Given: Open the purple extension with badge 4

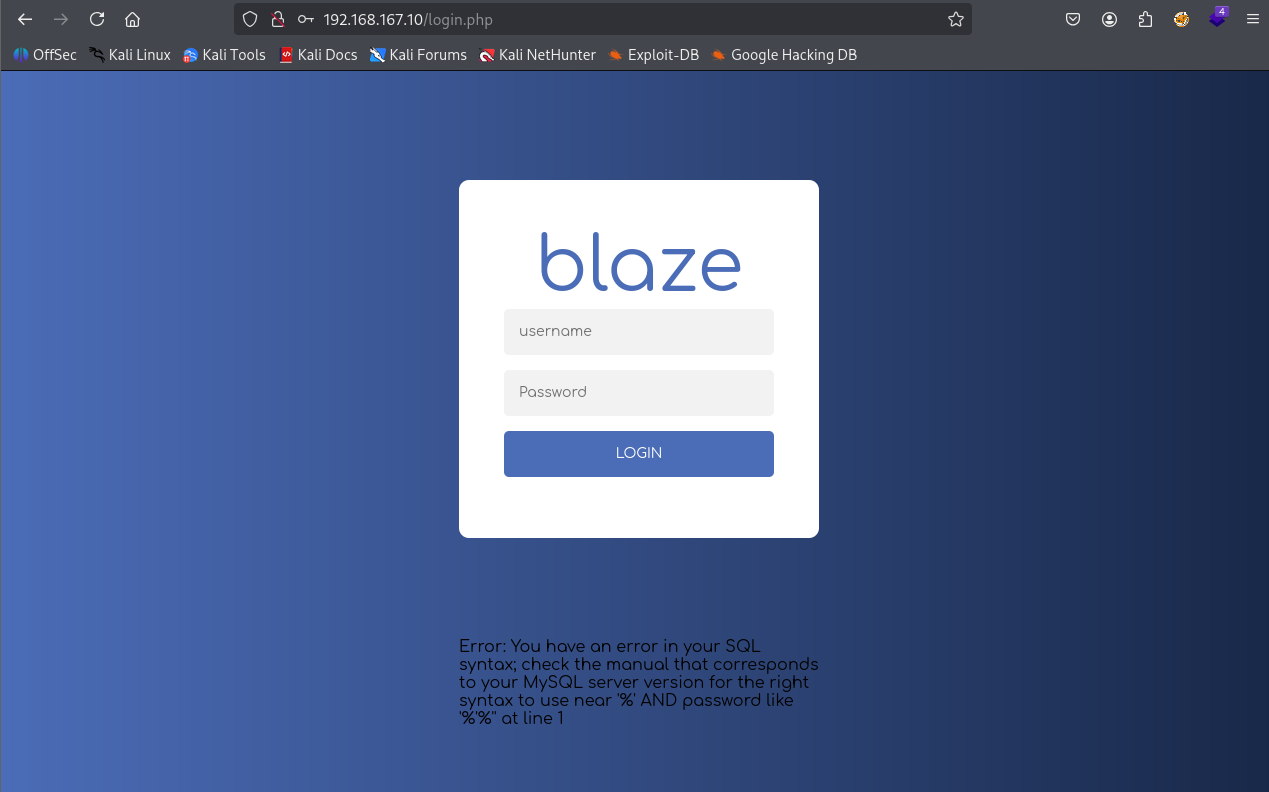Looking at the screenshot, I should pos(1217,18).
